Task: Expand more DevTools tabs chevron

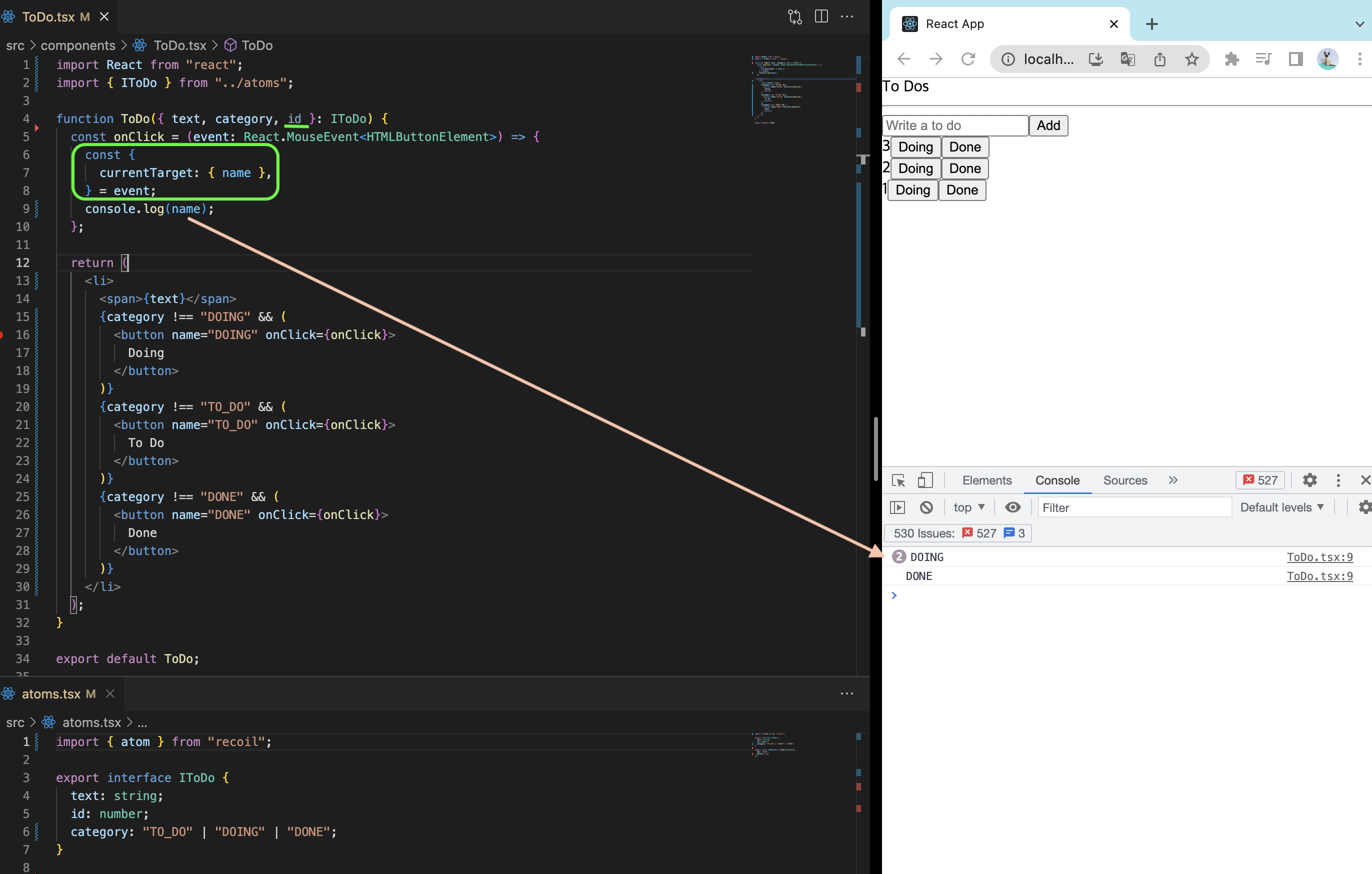Action: (x=1172, y=480)
